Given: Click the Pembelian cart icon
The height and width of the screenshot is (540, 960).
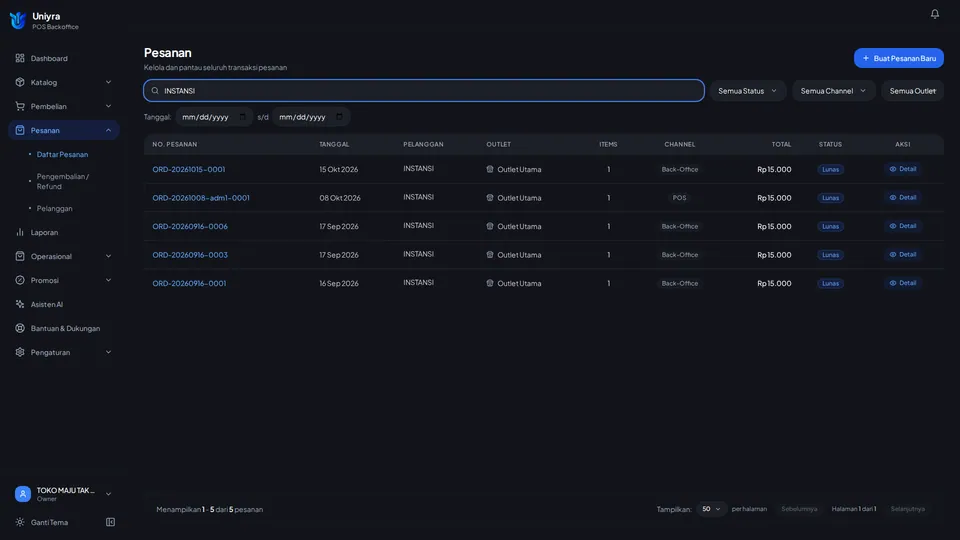Looking at the screenshot, I should coord(20,106).
